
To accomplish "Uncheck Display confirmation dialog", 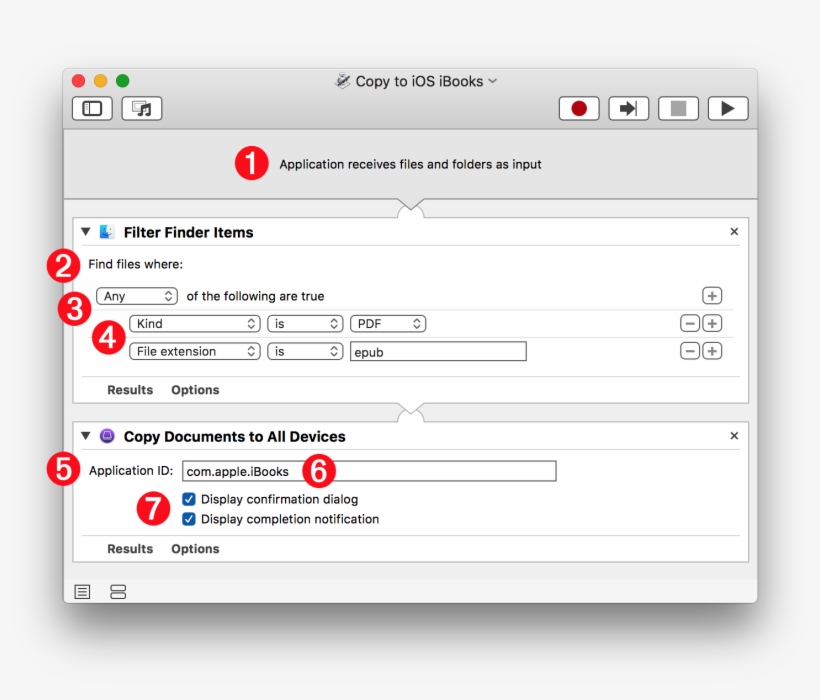I will [x=189, y=499].
